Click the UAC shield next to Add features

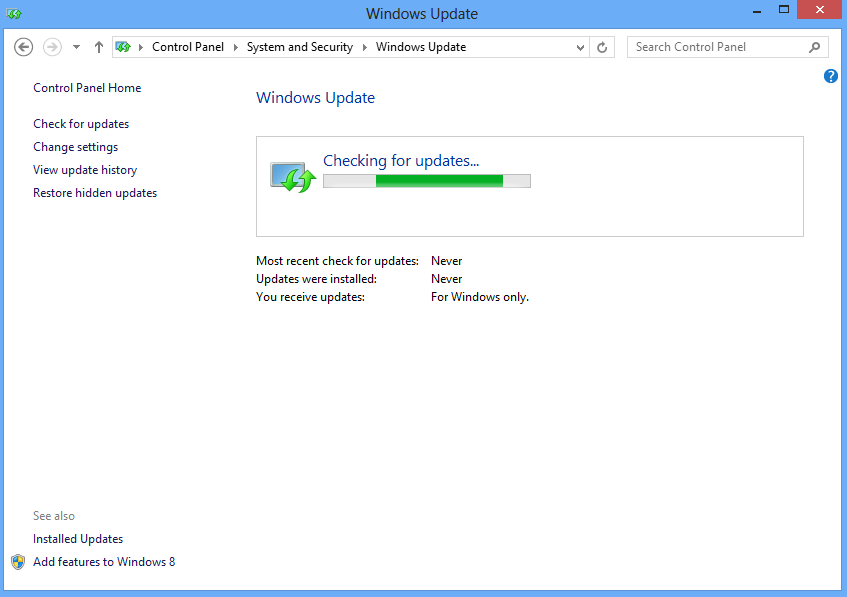coord(19,561)
